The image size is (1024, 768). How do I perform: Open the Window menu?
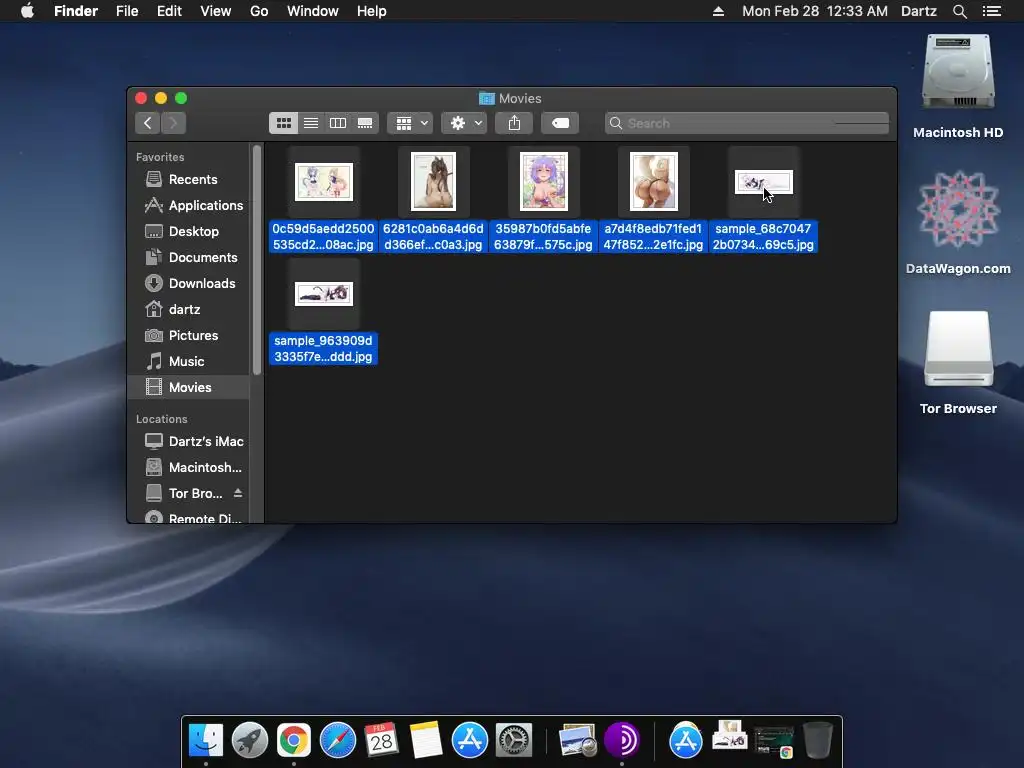point(313,11)
